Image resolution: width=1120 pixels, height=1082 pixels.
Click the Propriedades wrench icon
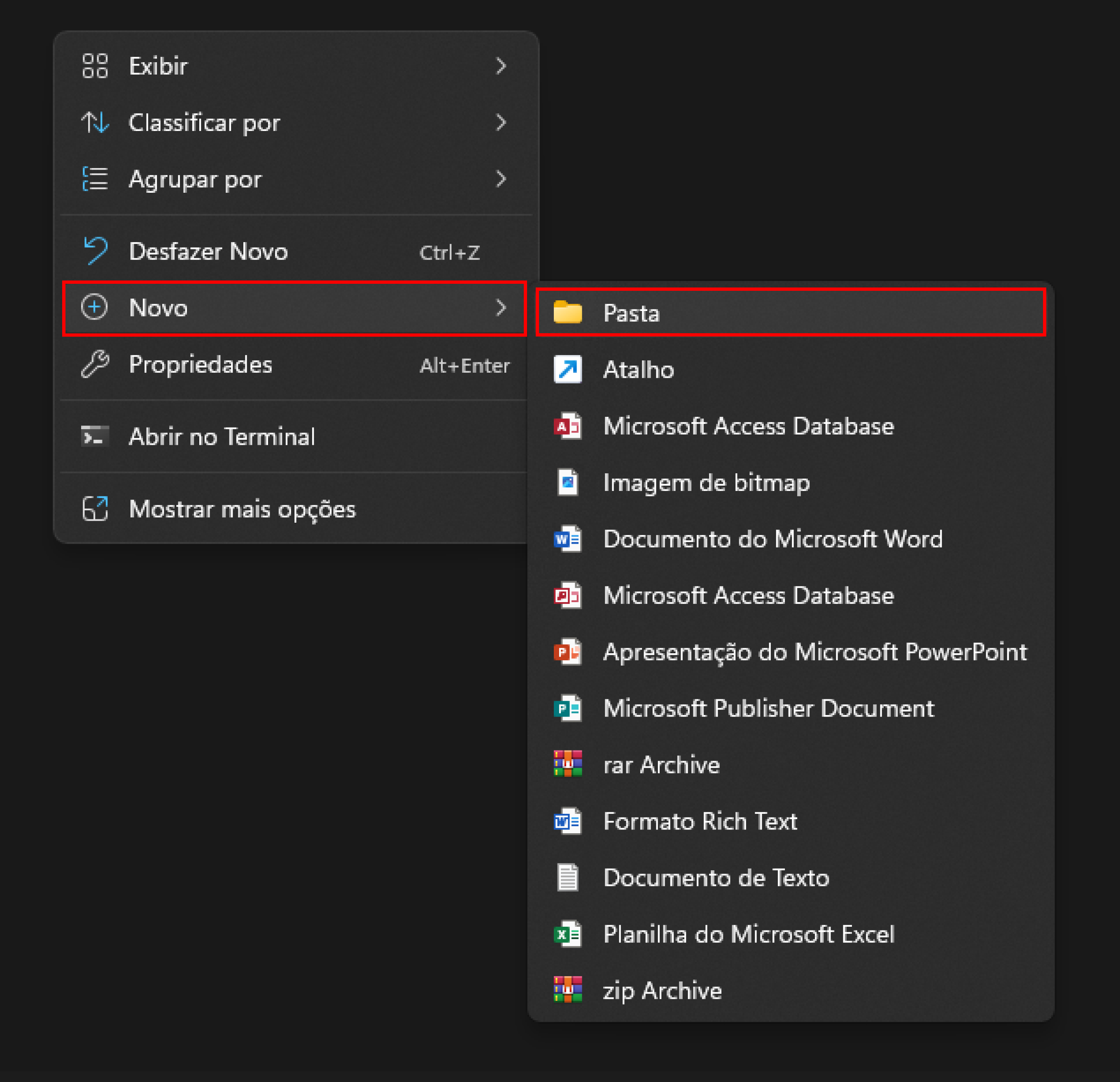point(95,364)
